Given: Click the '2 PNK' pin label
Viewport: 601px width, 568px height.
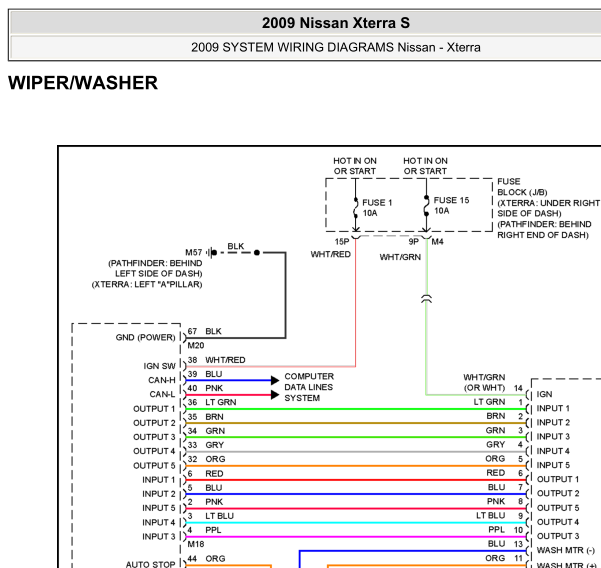Looking at the screenshot, I should click(205, 502).
